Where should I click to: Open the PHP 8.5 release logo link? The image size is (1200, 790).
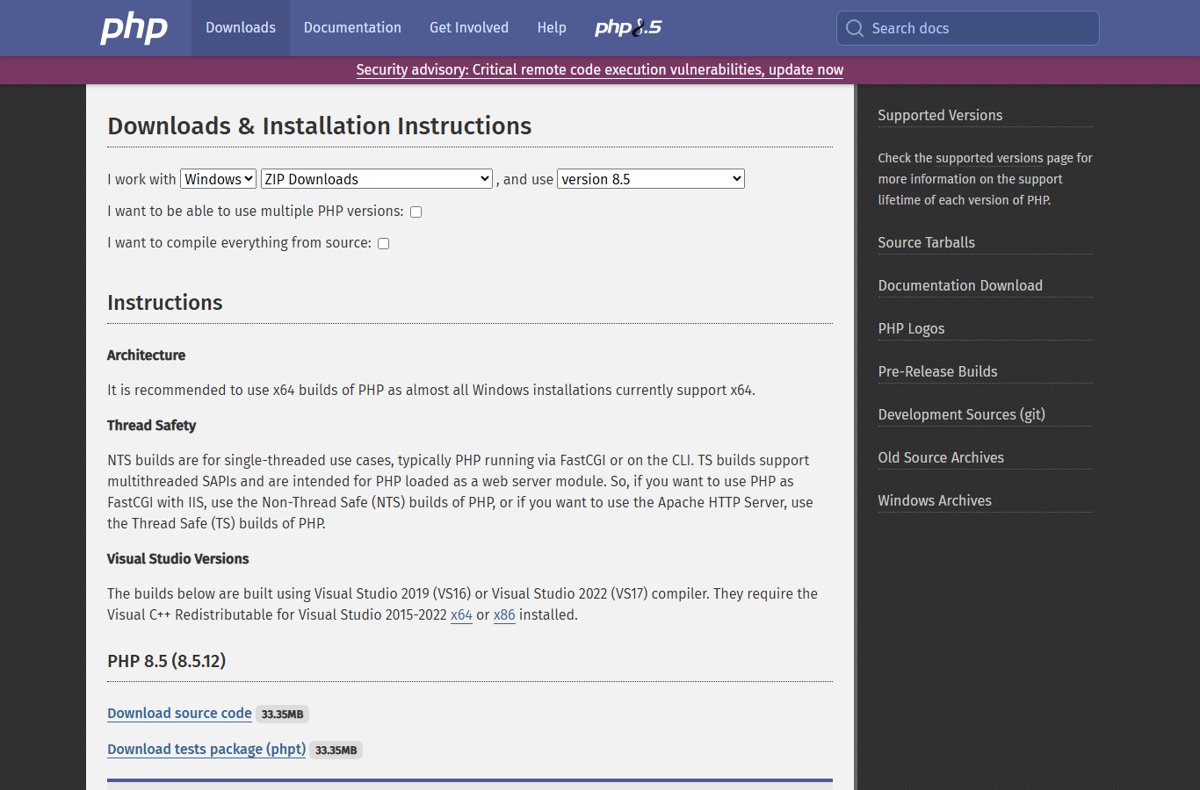[628, 28]
